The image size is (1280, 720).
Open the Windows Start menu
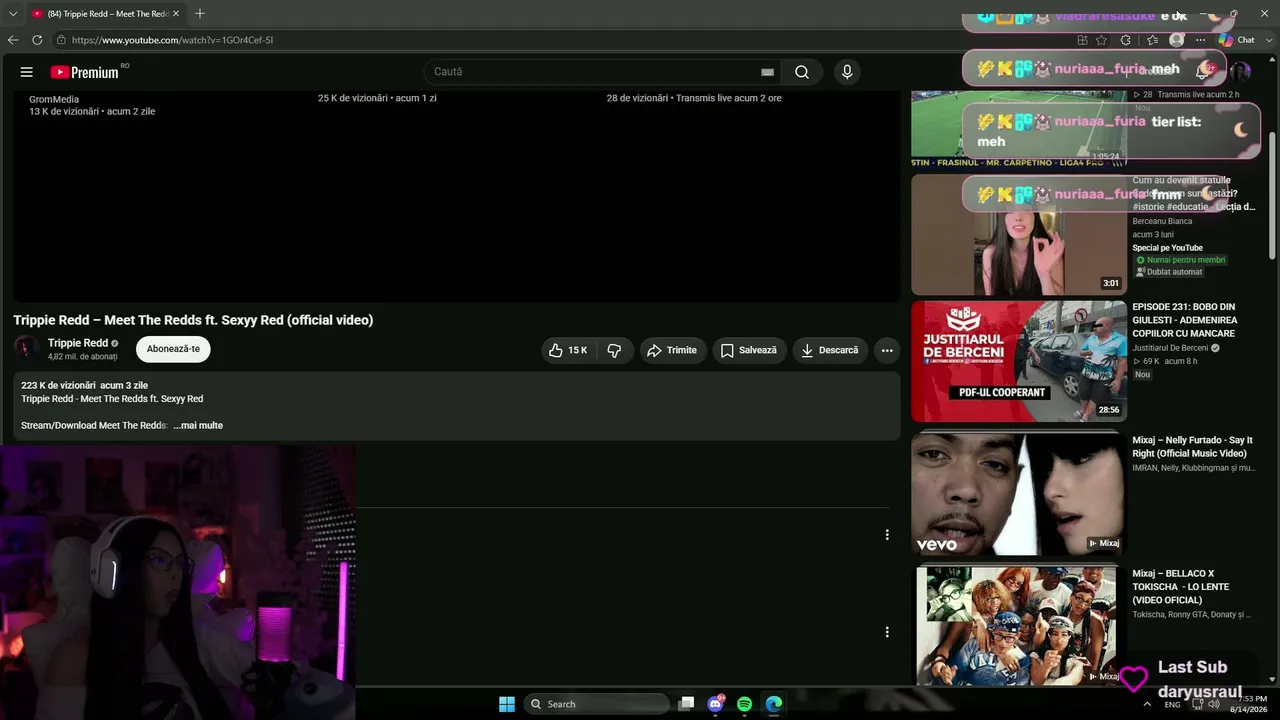(x=507, y=704)
